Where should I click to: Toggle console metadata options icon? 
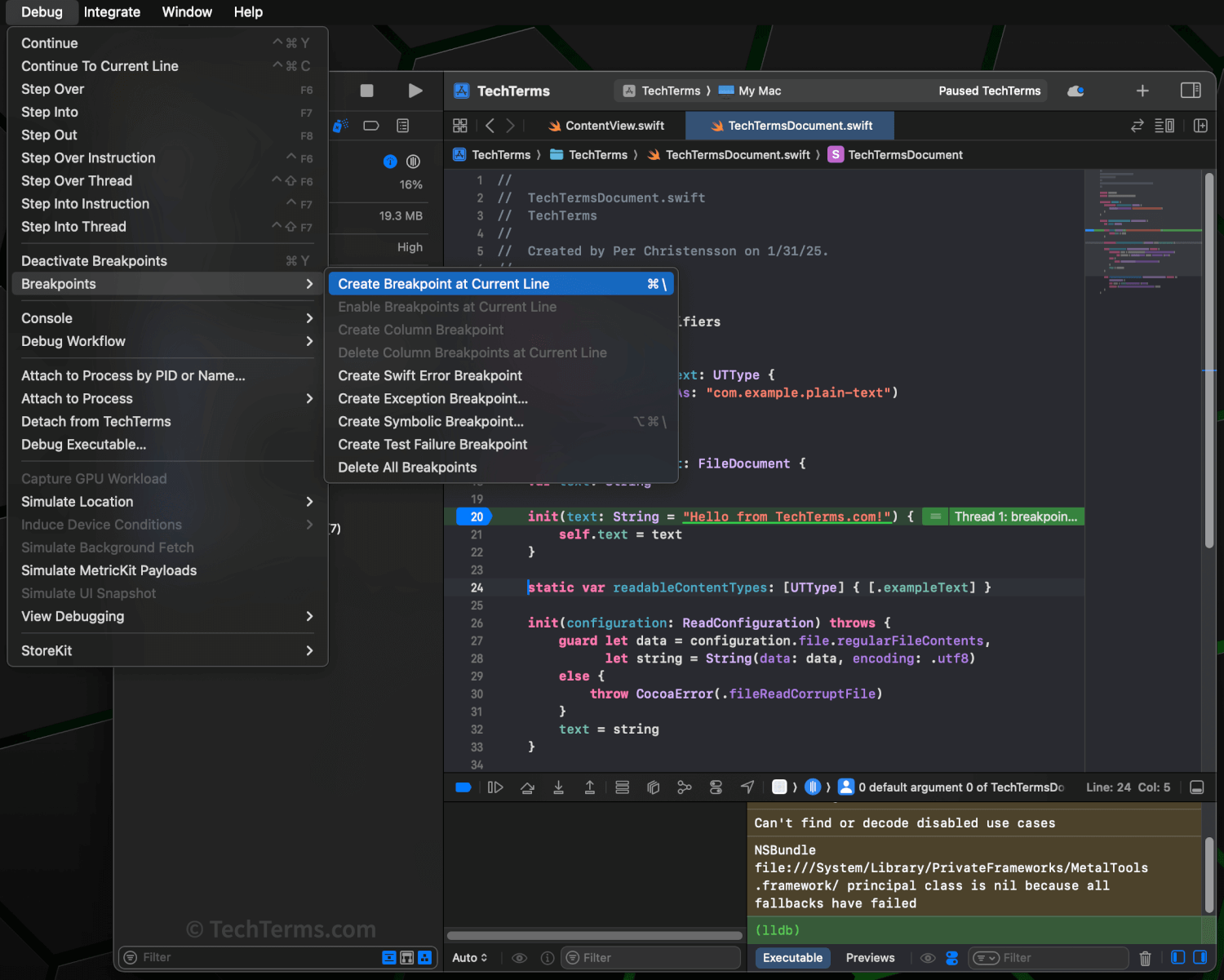952,958
